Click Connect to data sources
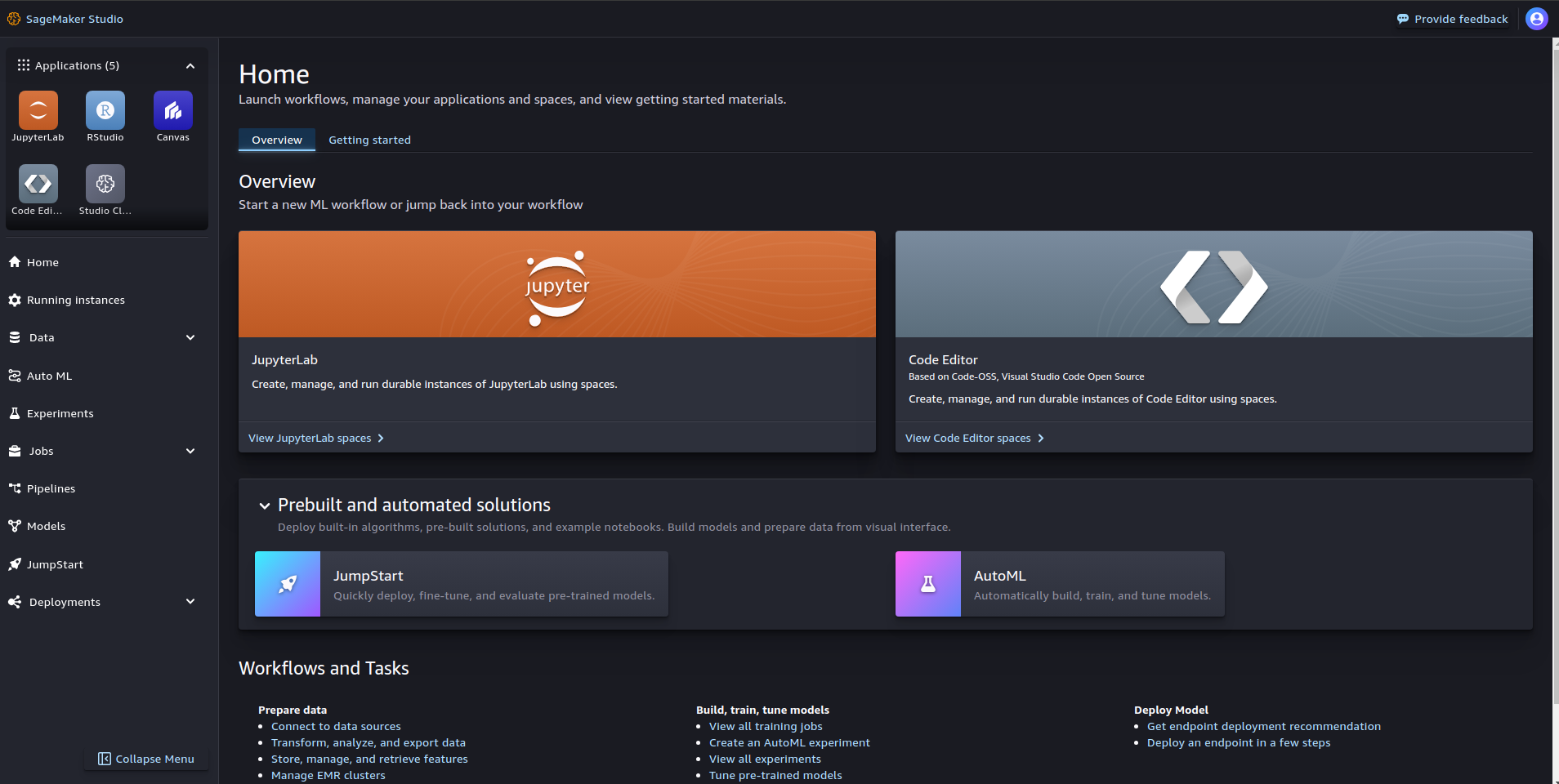Screen dimensions: 1559x784 point(335,726)
